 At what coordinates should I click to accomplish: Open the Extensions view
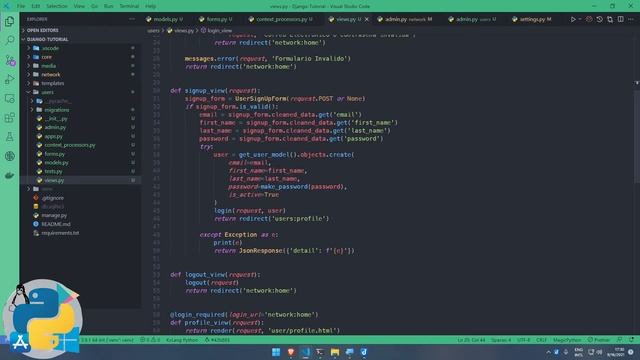9,118
